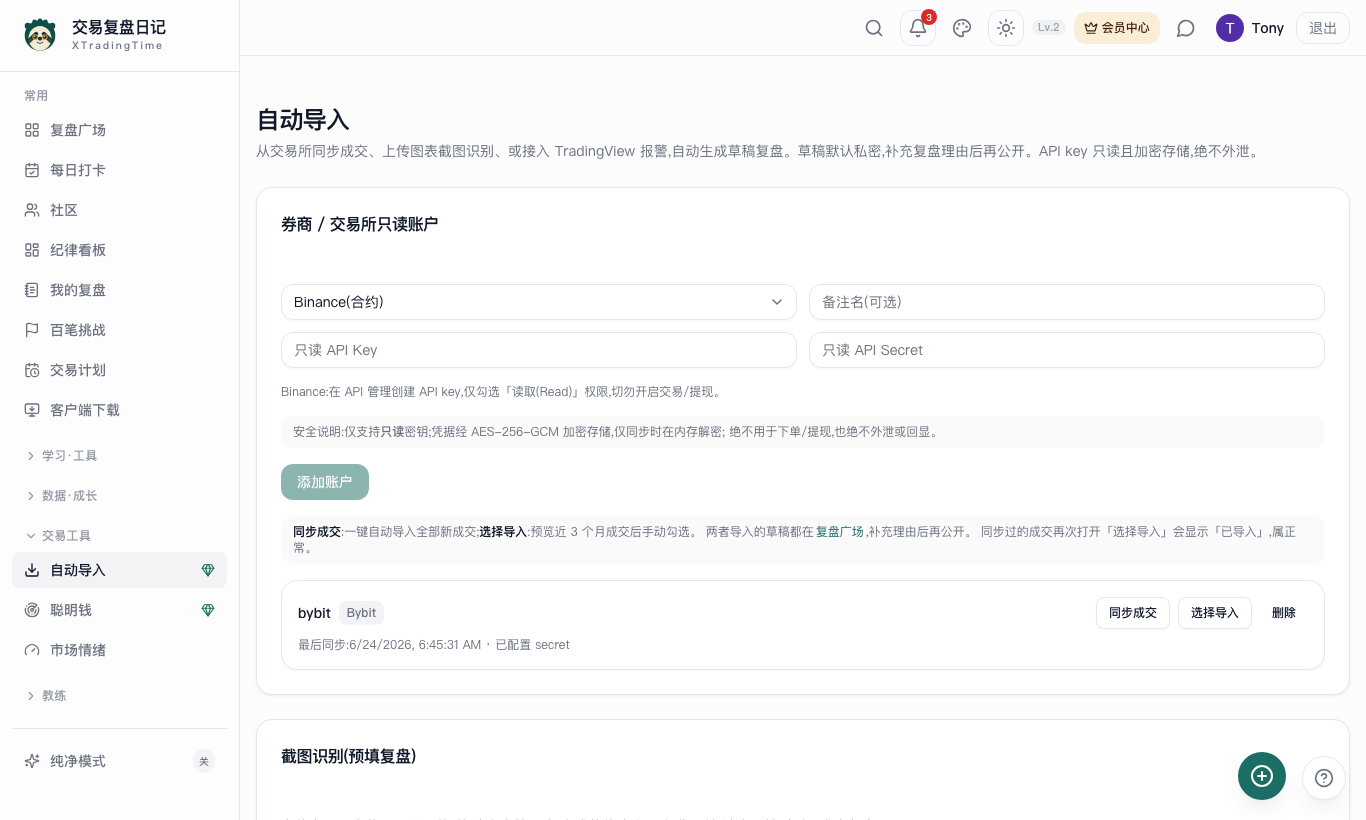Image resolution: width=1366 pixels, height=820 pixels.
Task: Click the flag icon by 百笔挑战
Action: pos(32,330)
